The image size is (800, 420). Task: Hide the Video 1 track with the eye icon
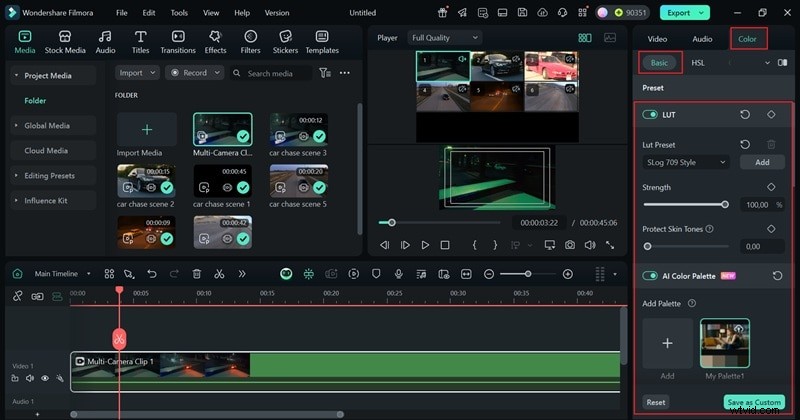tap(45, 379)
